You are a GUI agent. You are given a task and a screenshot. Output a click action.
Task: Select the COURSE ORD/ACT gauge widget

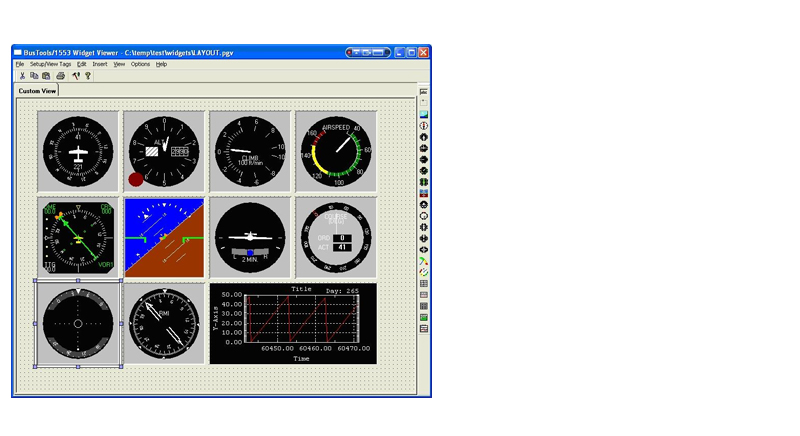(x=336, y=238)
